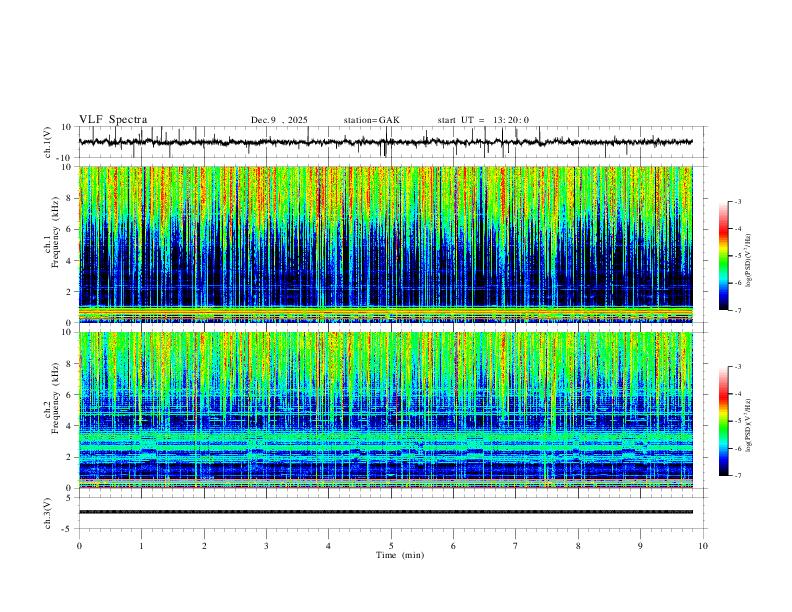Click the "4" tick on the time axis

click(x=329, y=546)
